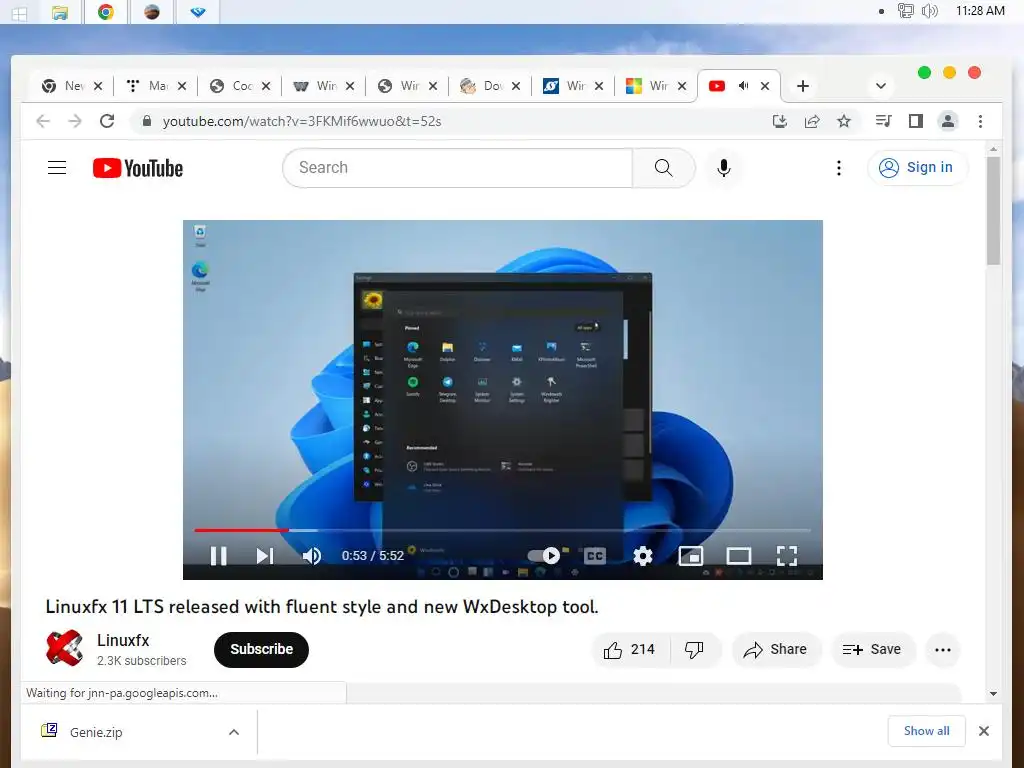The width and height of the screenshot is (1024, 768).
Task: Expand Genie.zip download options
Action: [x=234, y=732]
